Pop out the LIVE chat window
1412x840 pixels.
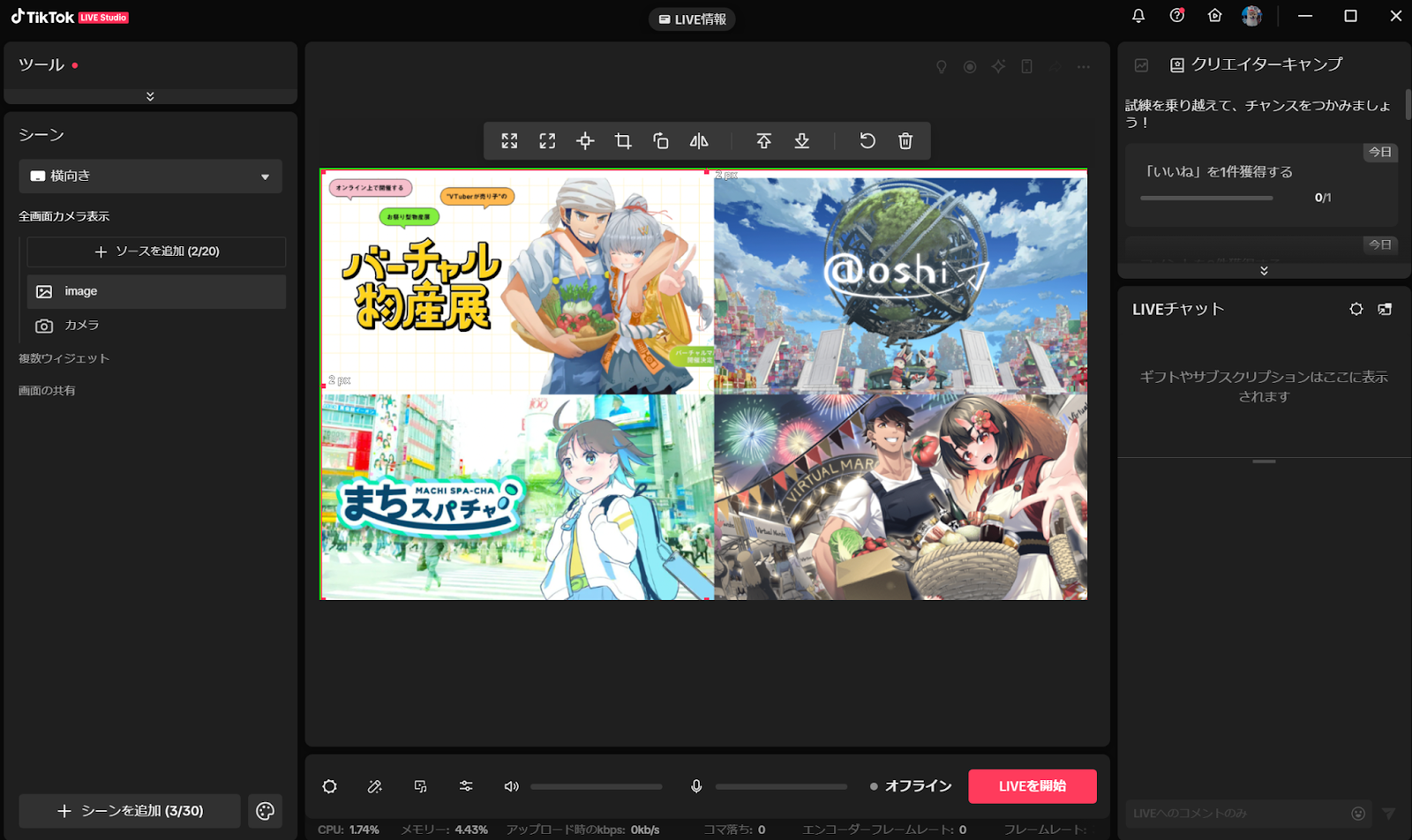(1385, 309)
